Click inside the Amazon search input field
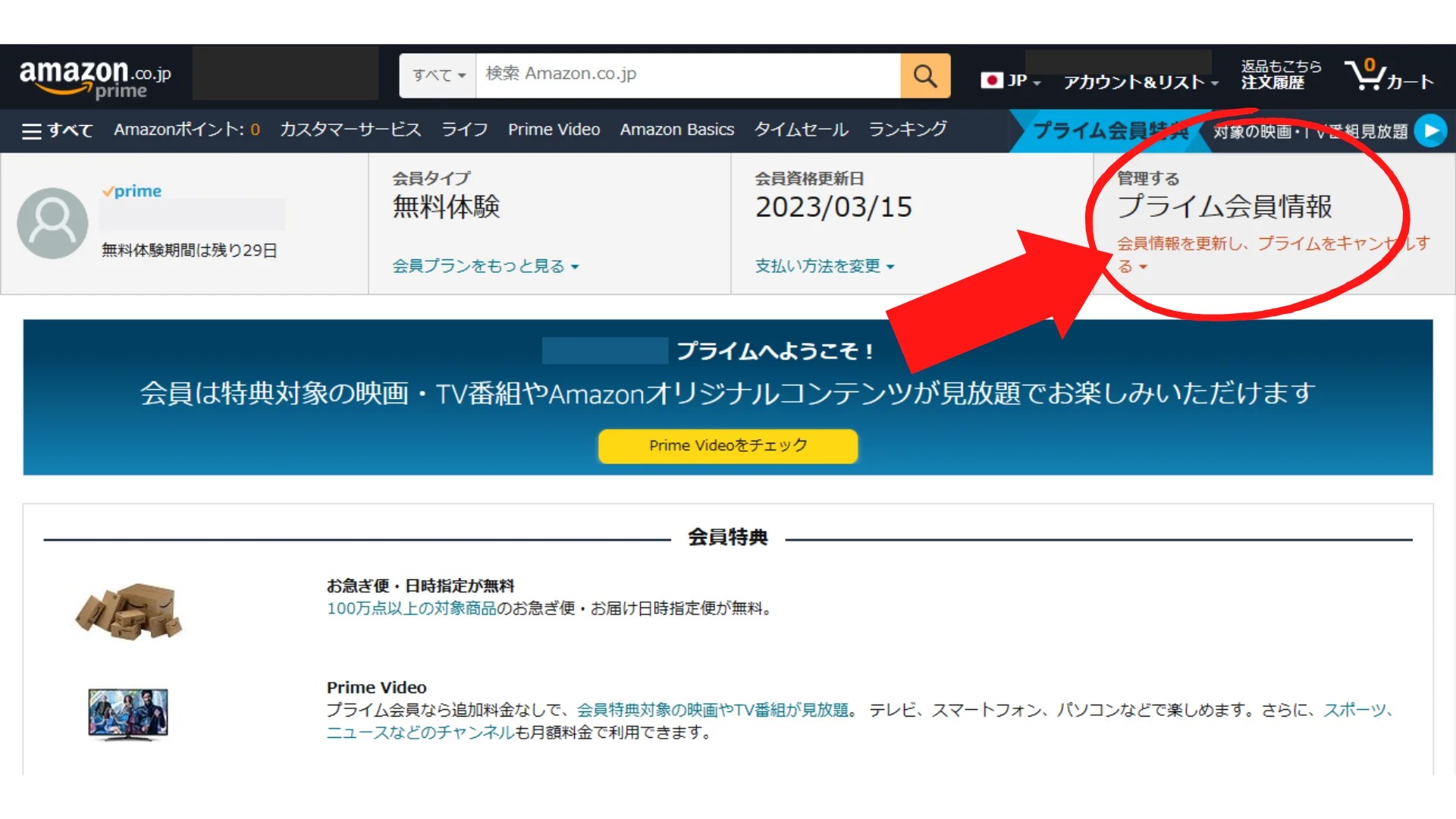The width and height of the screenshot is (1456, 819). click(x=682, y=75)
